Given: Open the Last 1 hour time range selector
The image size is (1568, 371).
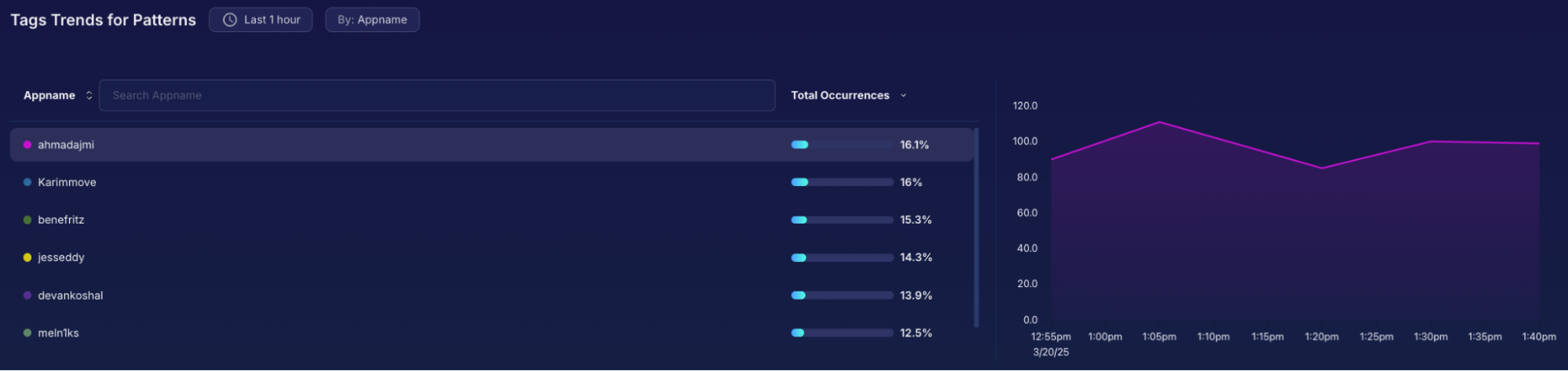Looking at the screenshot, I should [x=260, y=20].
